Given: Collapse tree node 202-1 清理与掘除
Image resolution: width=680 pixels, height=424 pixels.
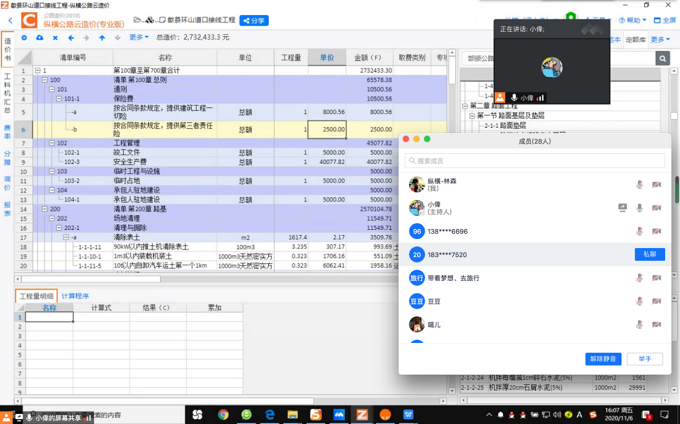Looking at the screenshot, I should coord(59,228).
